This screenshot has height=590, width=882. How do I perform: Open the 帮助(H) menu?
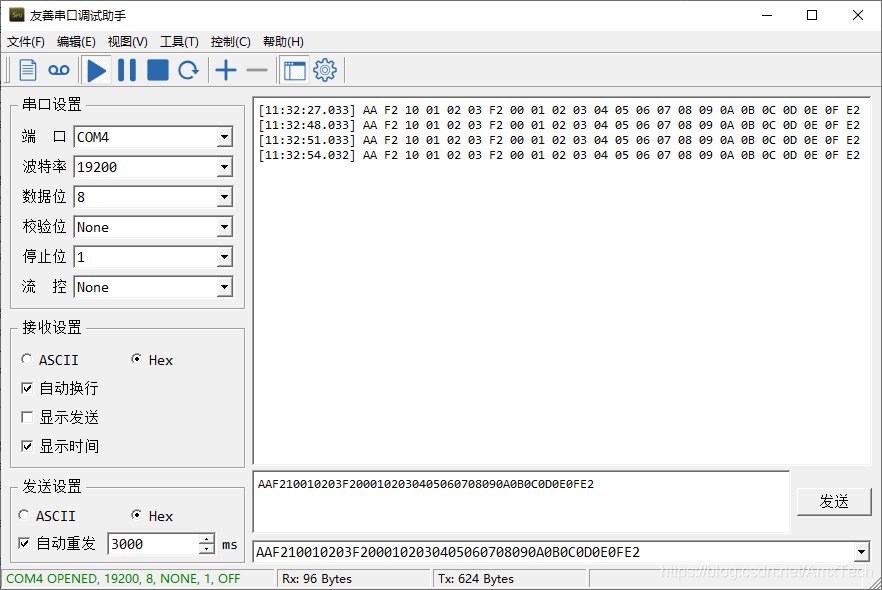(283, 42)
